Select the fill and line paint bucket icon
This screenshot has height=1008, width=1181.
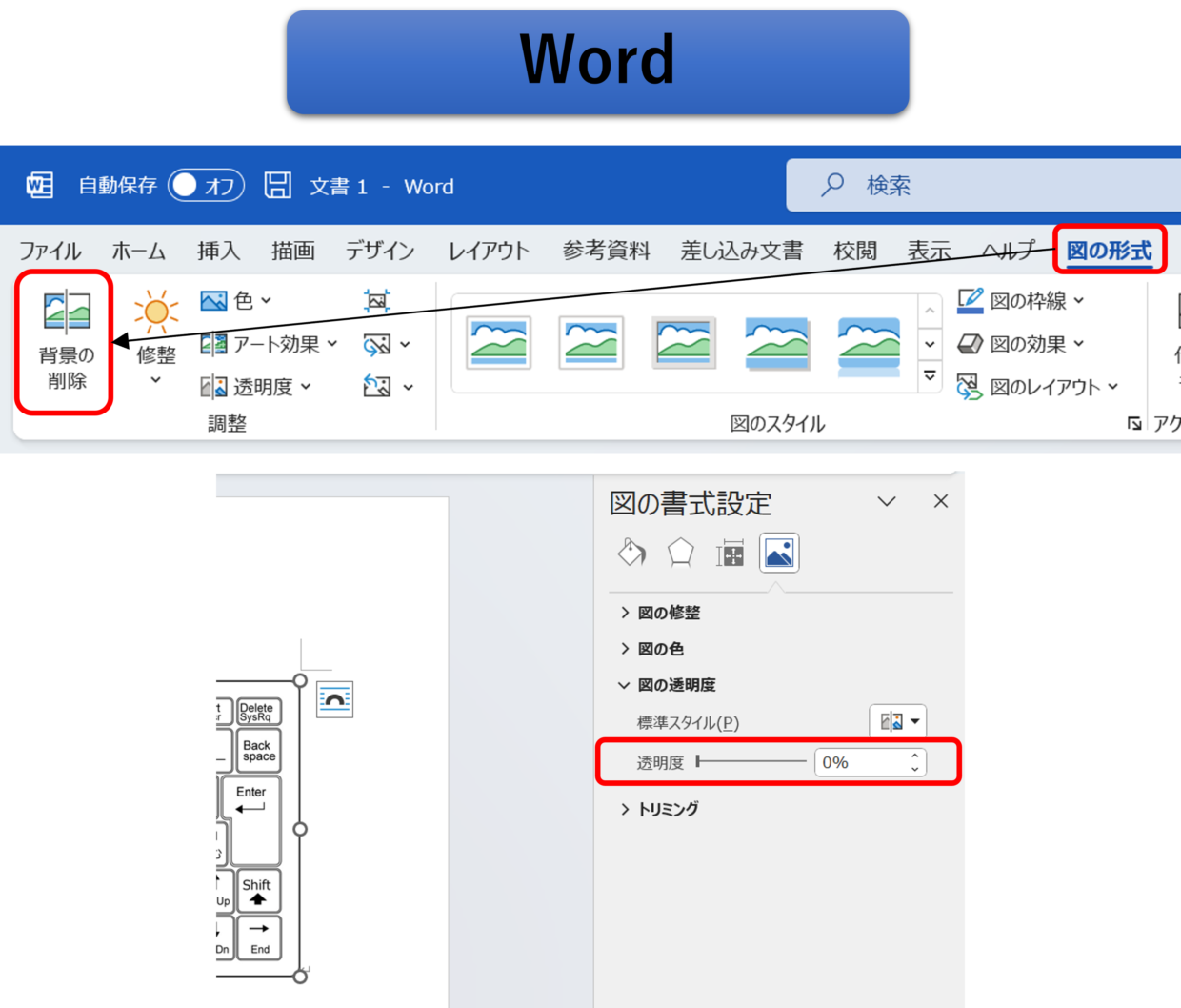click(631, 553)
